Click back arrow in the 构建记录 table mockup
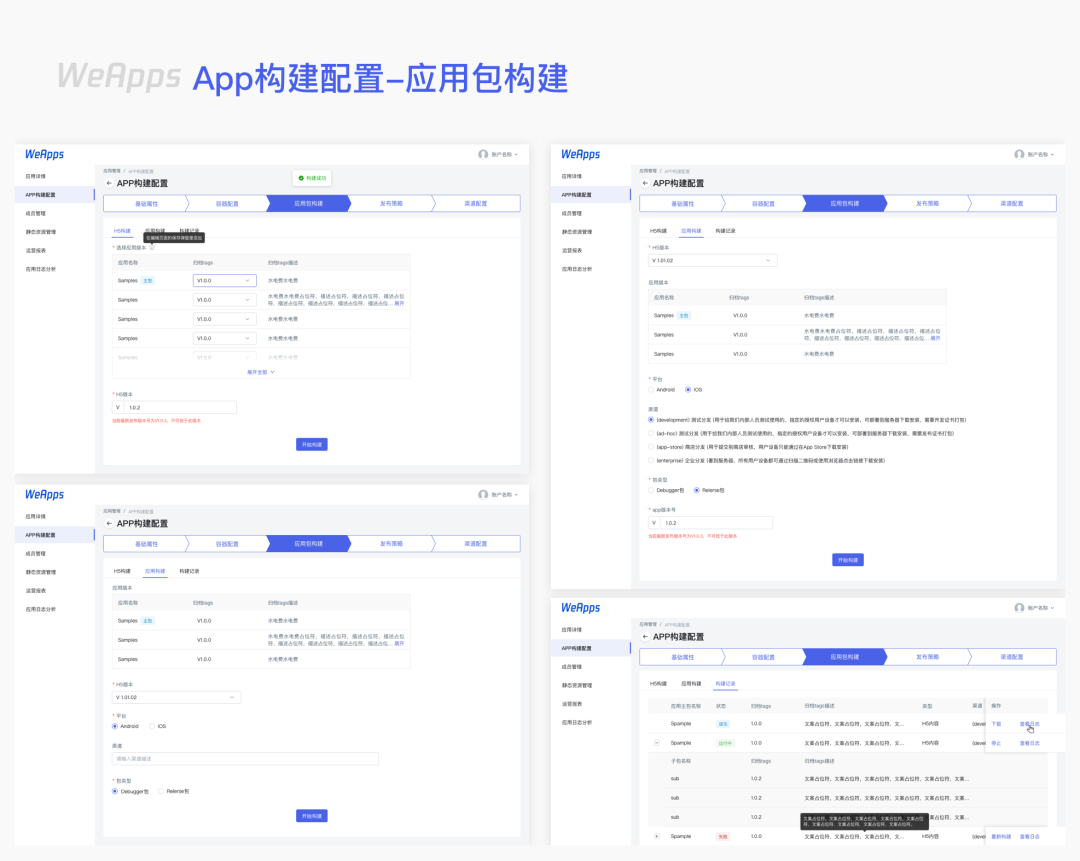Image resolution: width=1080 pixels, height=861 pixels. pyautogui.click(x=645, y=636)
